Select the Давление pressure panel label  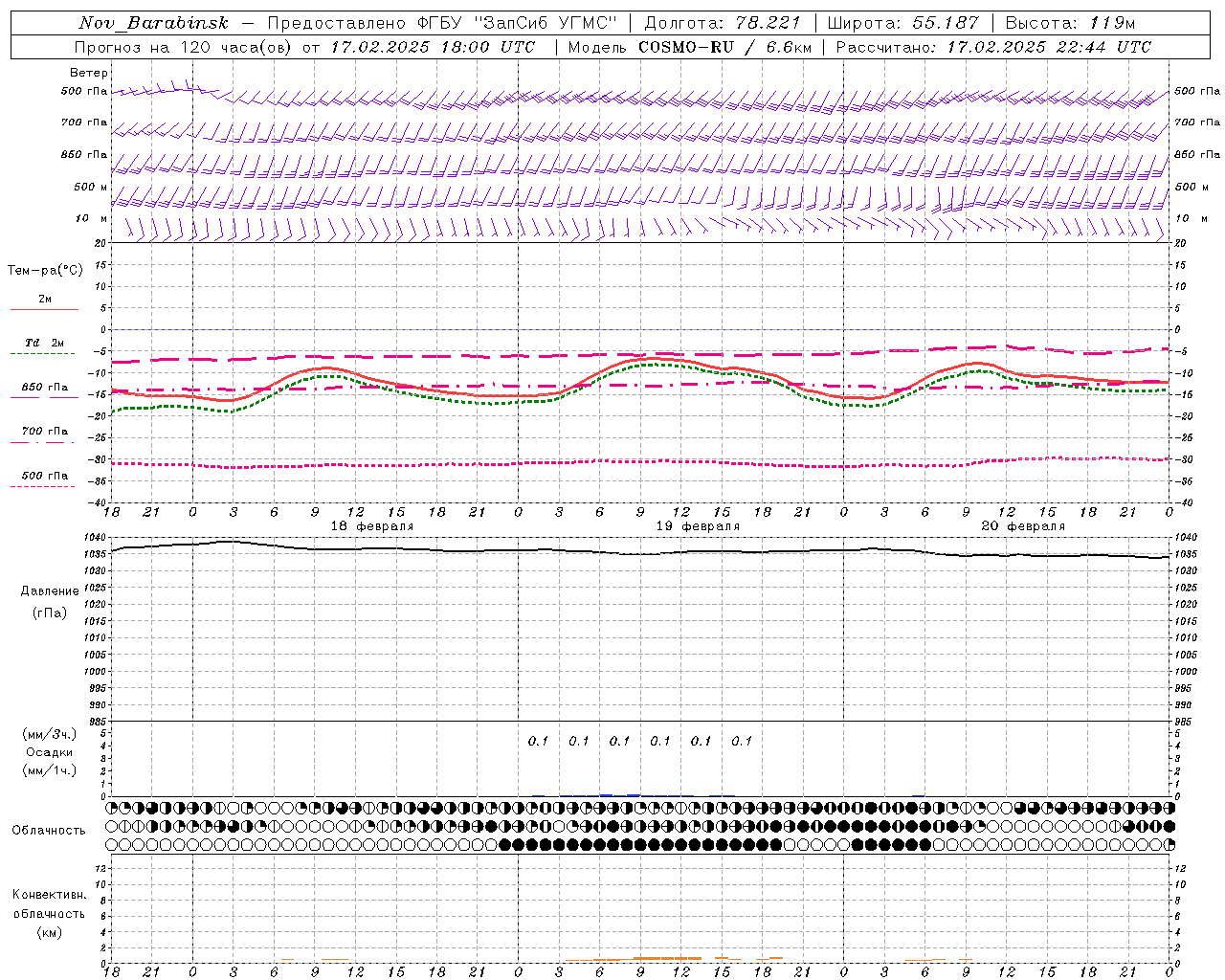pyautogui.click(x=50, y=591)
